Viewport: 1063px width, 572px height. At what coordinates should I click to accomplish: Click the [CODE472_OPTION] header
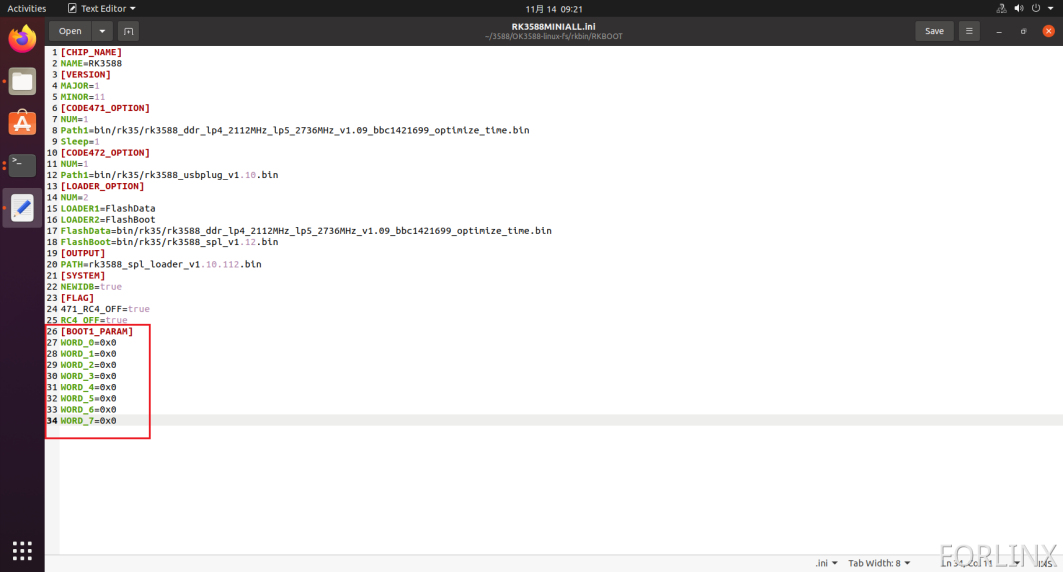point(105,153)
